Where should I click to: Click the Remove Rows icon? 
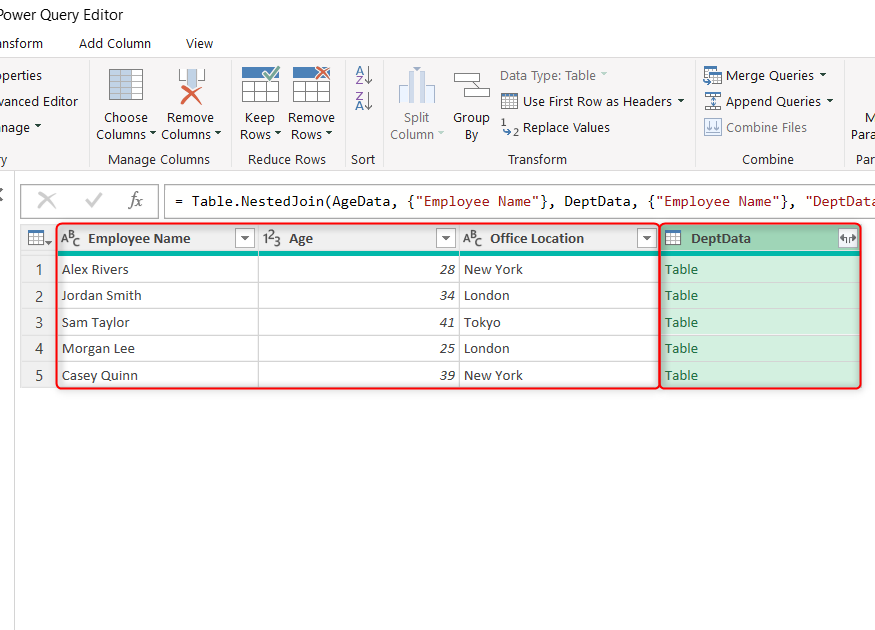(311, 84)
